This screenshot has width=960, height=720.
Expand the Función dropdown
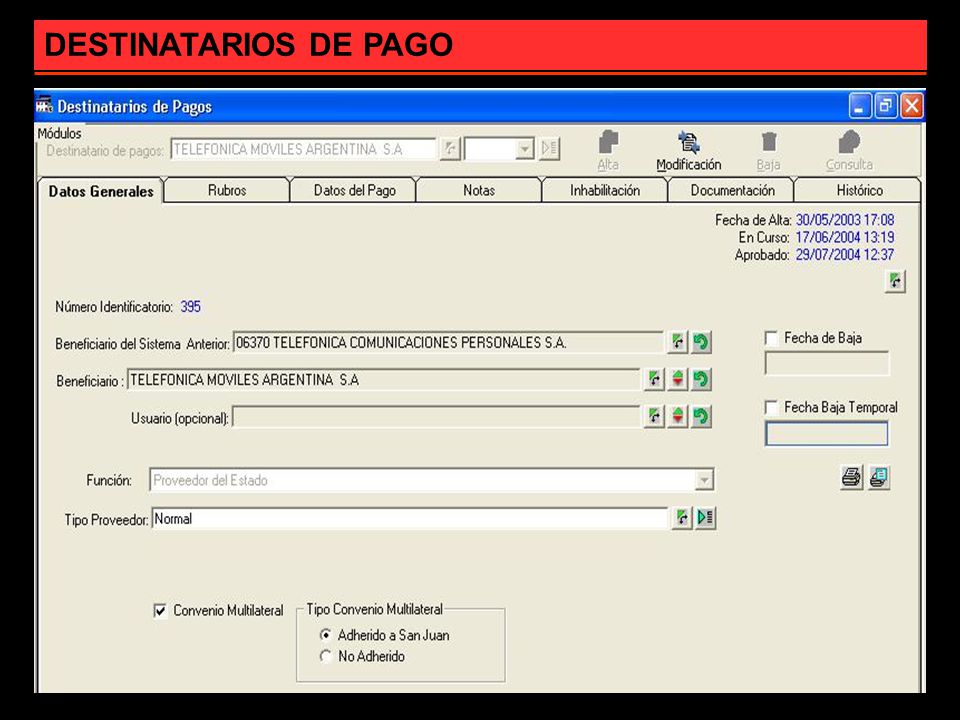[x=704, y=481]
